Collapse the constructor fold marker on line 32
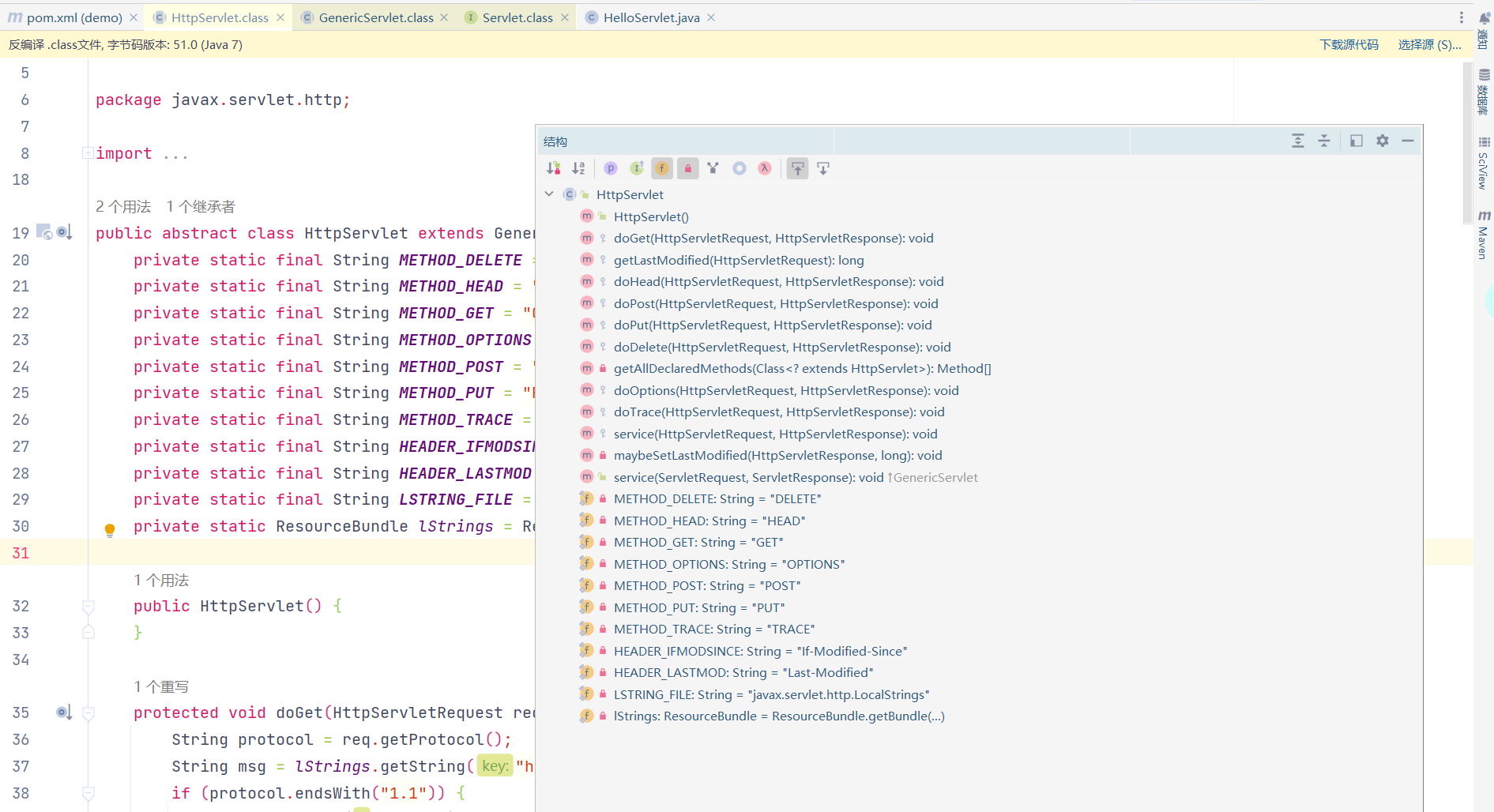Viewport: 1494px width, 812px height. [88, 606]
